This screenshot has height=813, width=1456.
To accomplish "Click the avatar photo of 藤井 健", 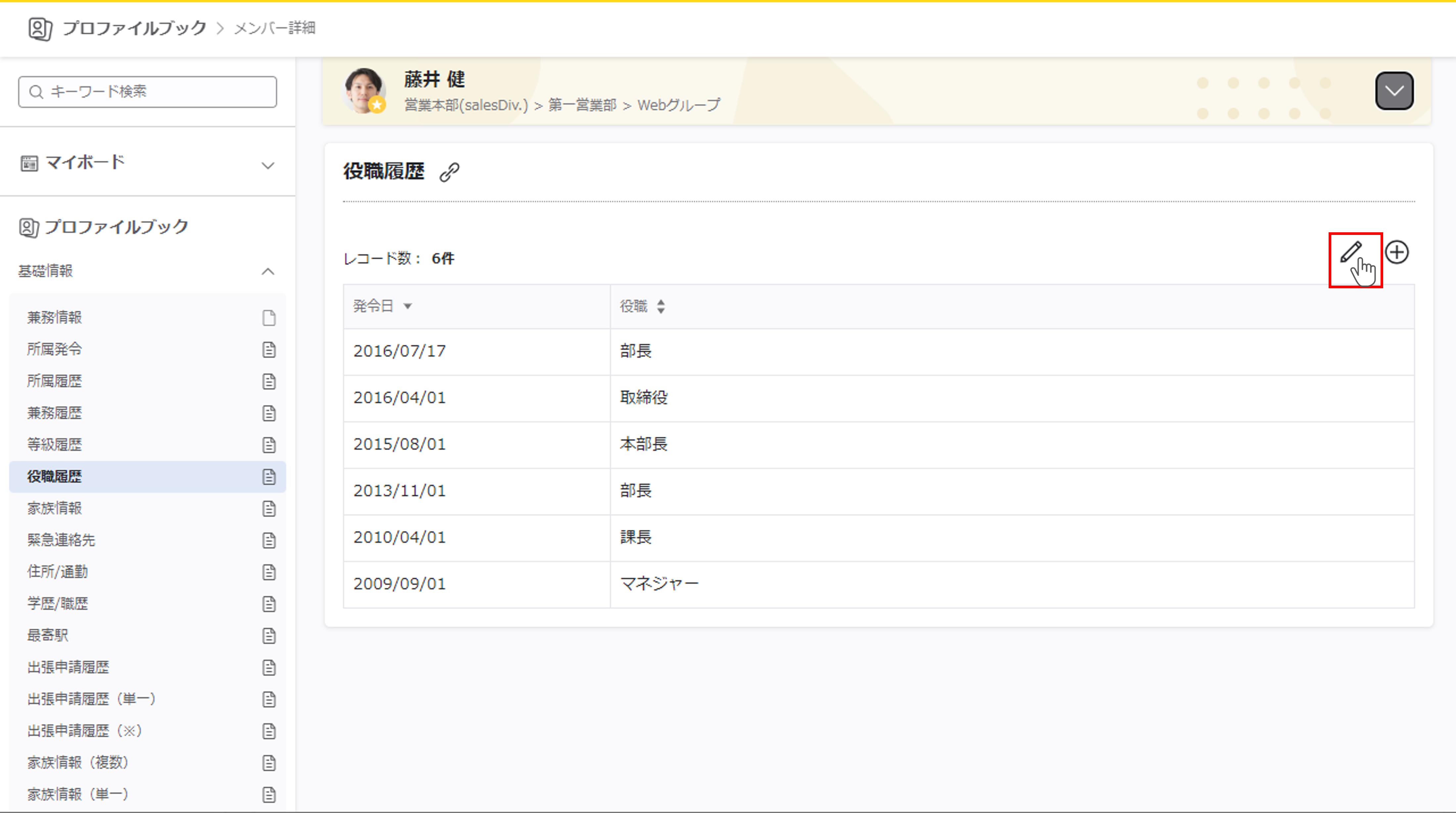I will [363, 90].
